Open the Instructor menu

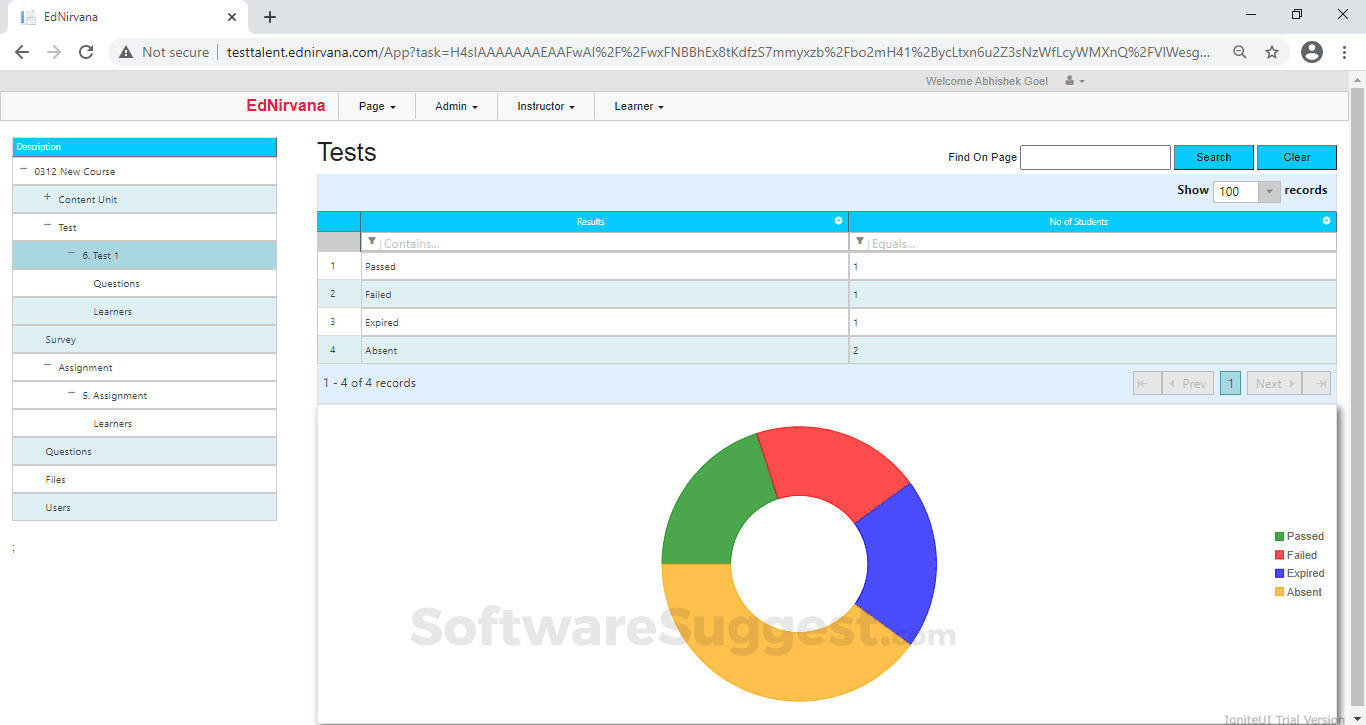click(x=545, y=106)
